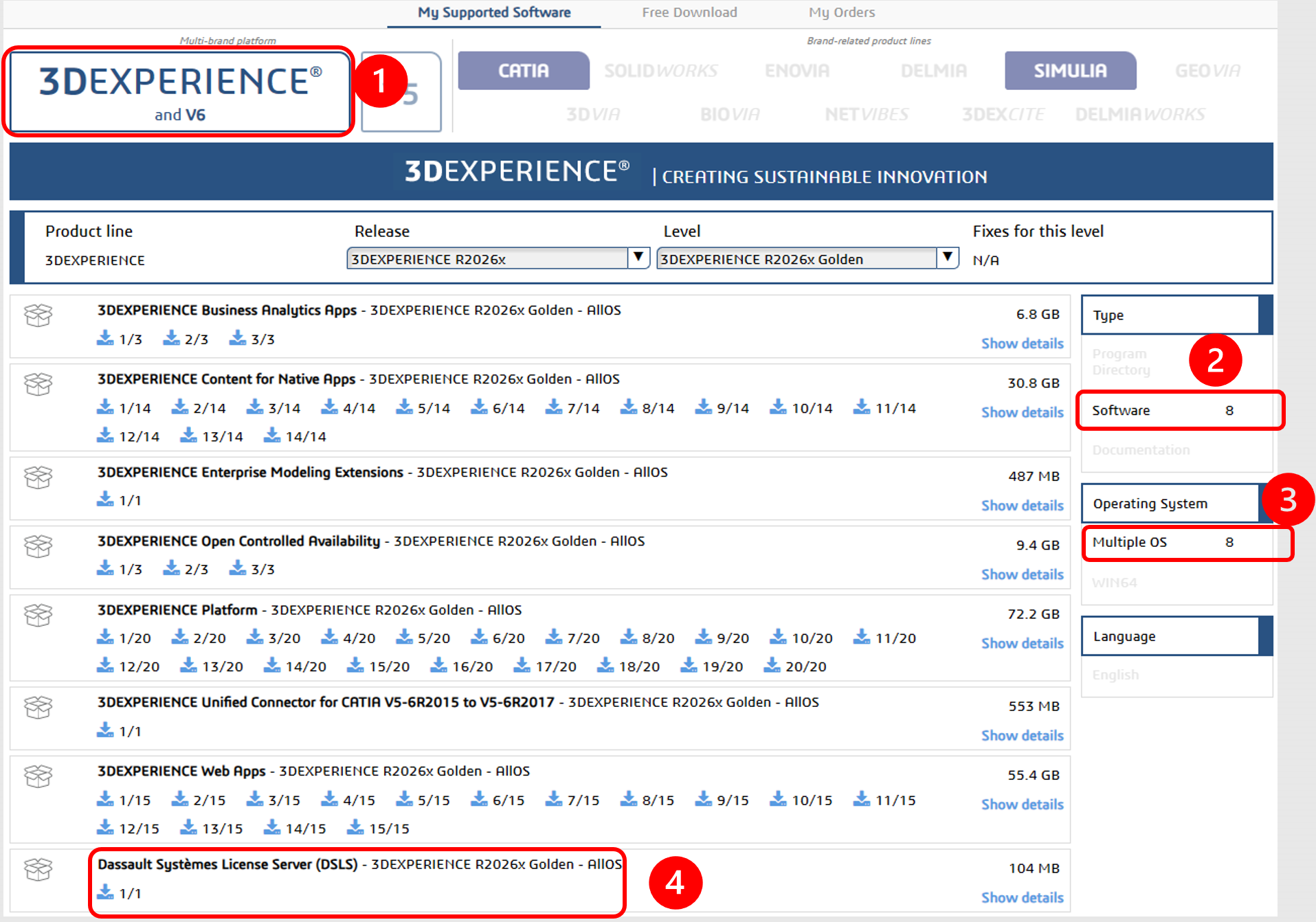1316x922 pixels.
Task: Download part 2/3 of Business Analytics Apps
Action: [186, 339]
